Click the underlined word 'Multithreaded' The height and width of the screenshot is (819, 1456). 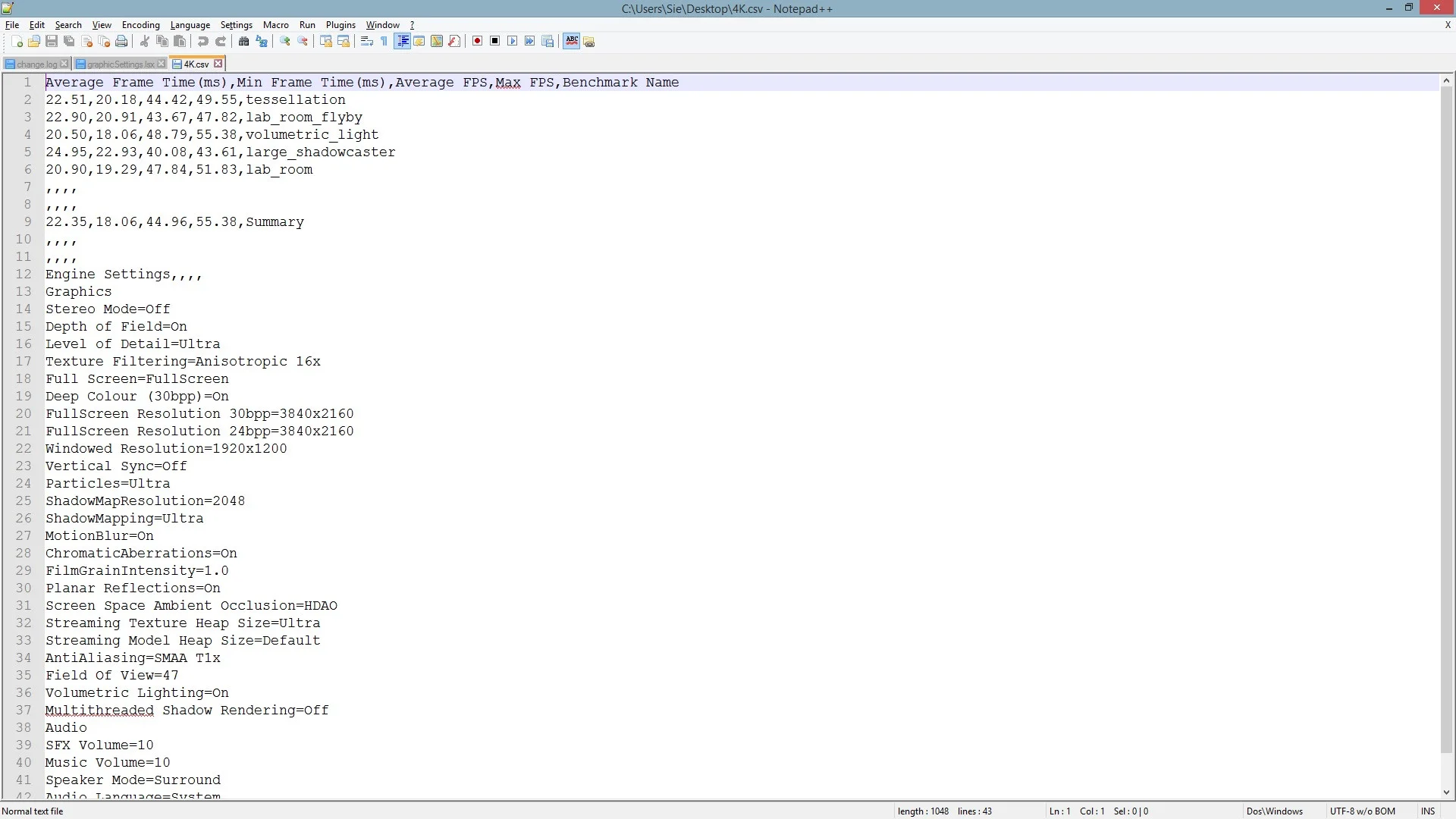tap(99, 711)
